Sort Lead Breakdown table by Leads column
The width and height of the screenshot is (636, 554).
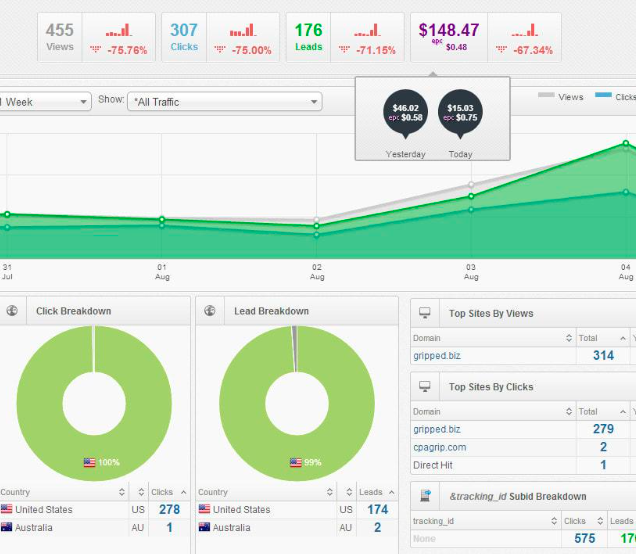click(377, 492)
